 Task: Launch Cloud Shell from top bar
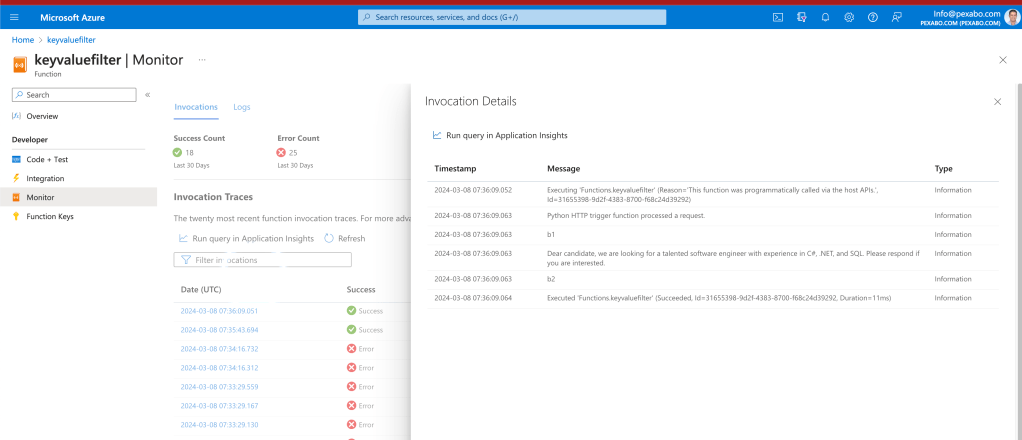click(x=778, y=18)
